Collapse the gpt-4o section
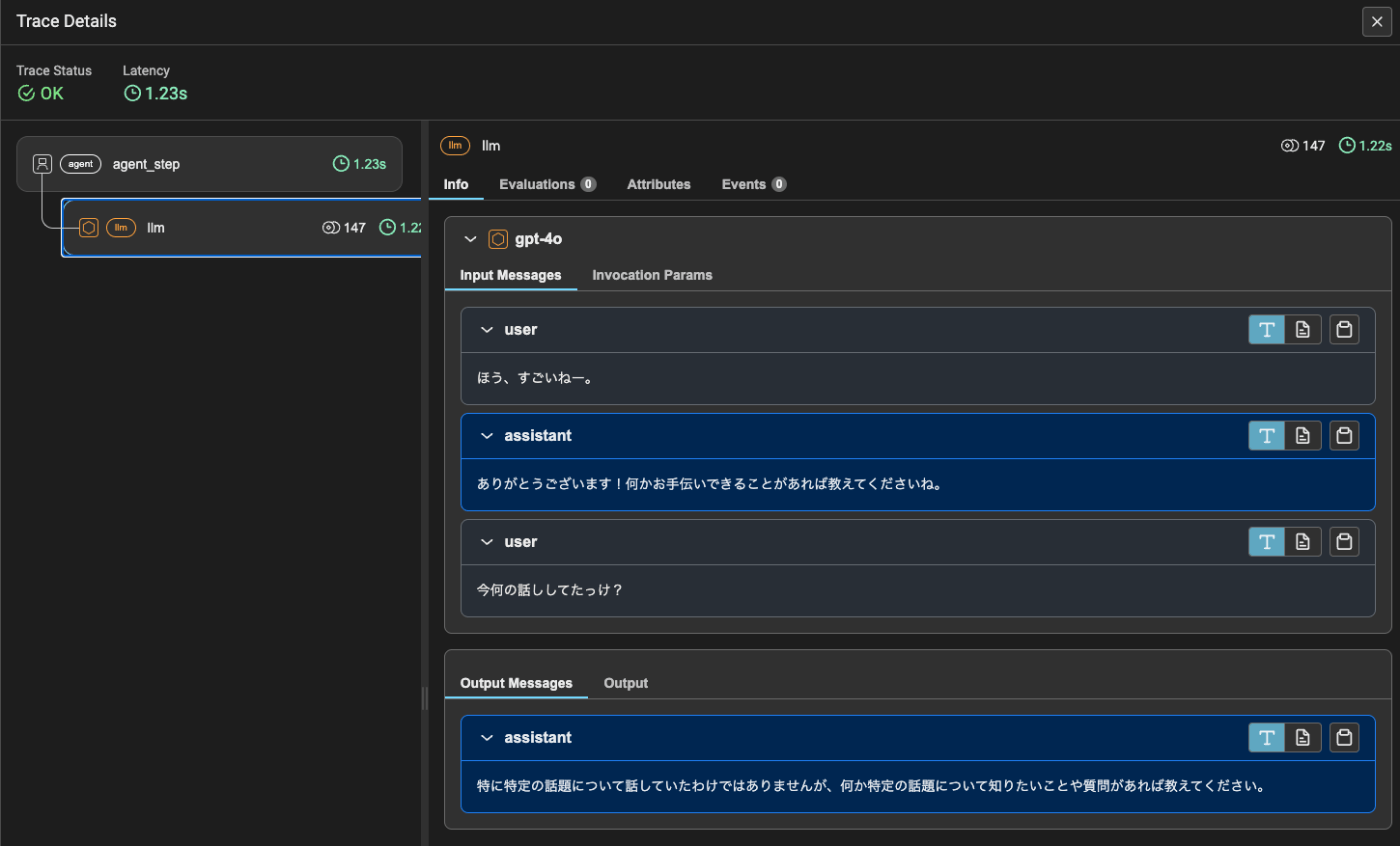The height and width of the screenshot is (846, 1400). coord(471,240)
